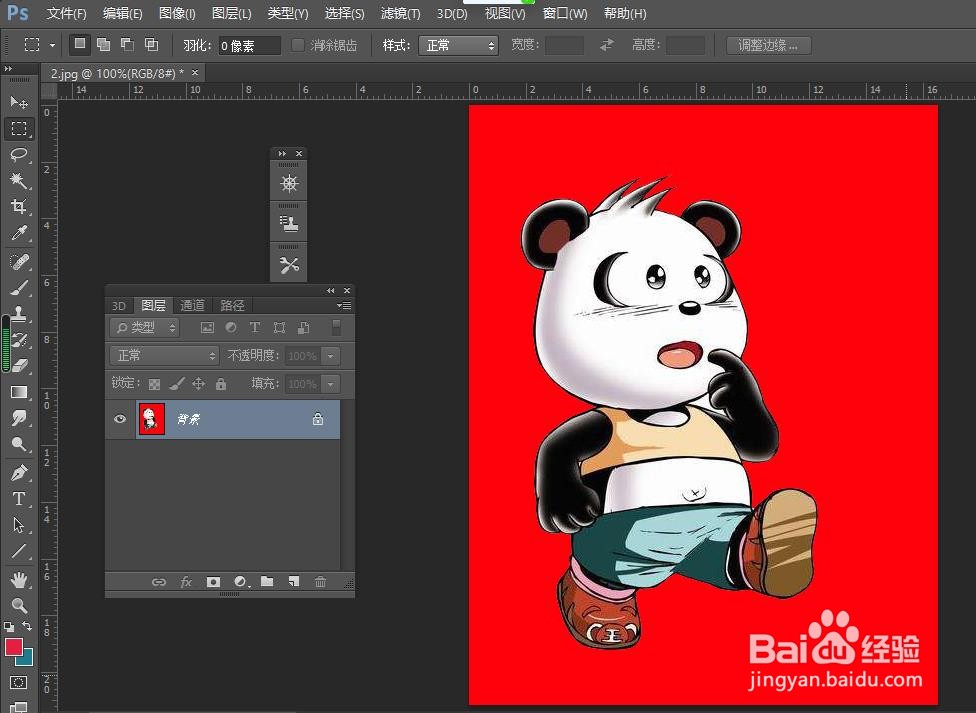Select the Rectangular Marquee tool in toolbox

pos(19,128)
